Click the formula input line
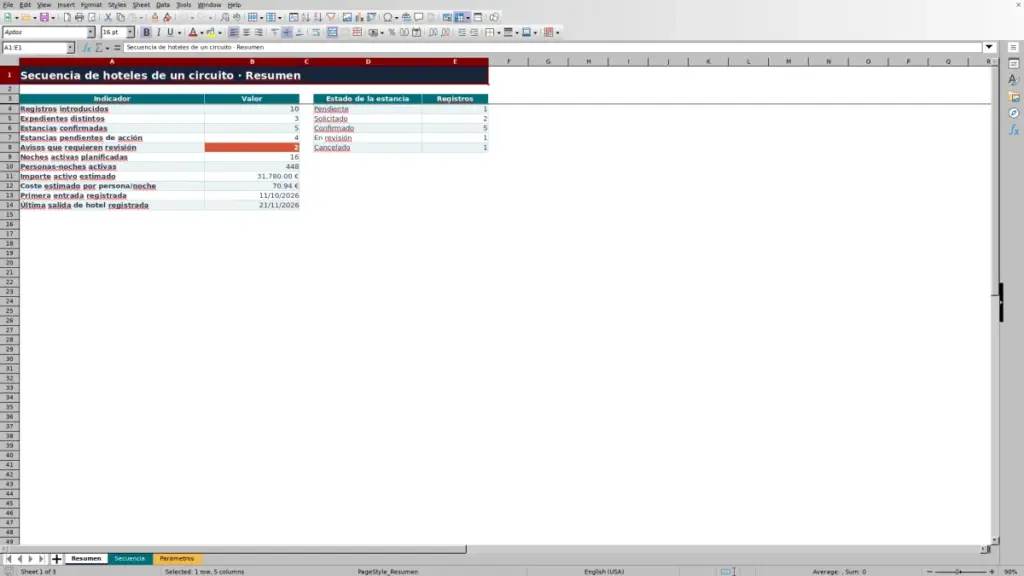Viewport: 1024px width, 576px height. point(553,48)
